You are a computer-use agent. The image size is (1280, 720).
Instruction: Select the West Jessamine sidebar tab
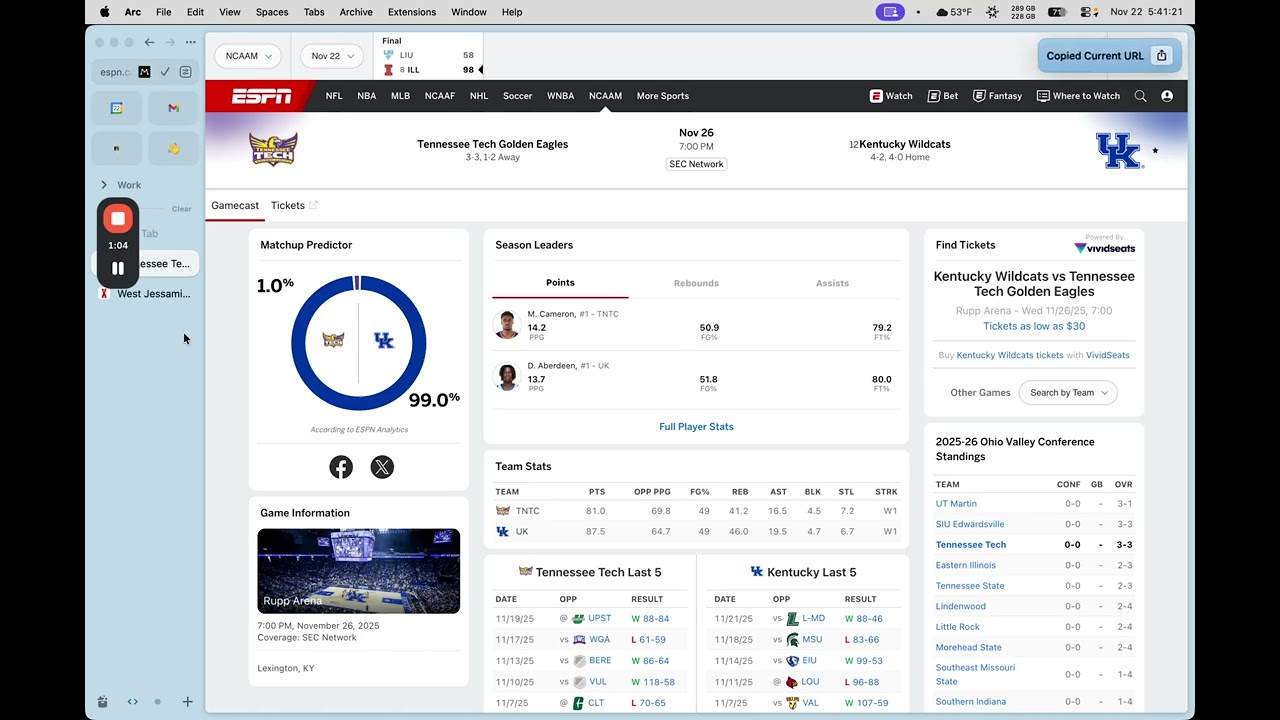(145, 294)
